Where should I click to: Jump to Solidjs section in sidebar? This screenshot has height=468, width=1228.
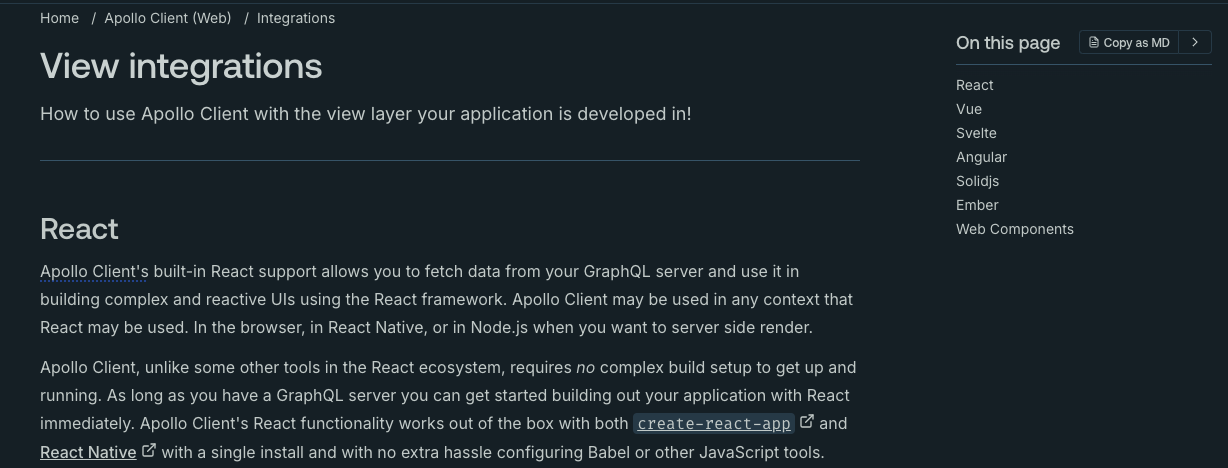tap(977, 181)
